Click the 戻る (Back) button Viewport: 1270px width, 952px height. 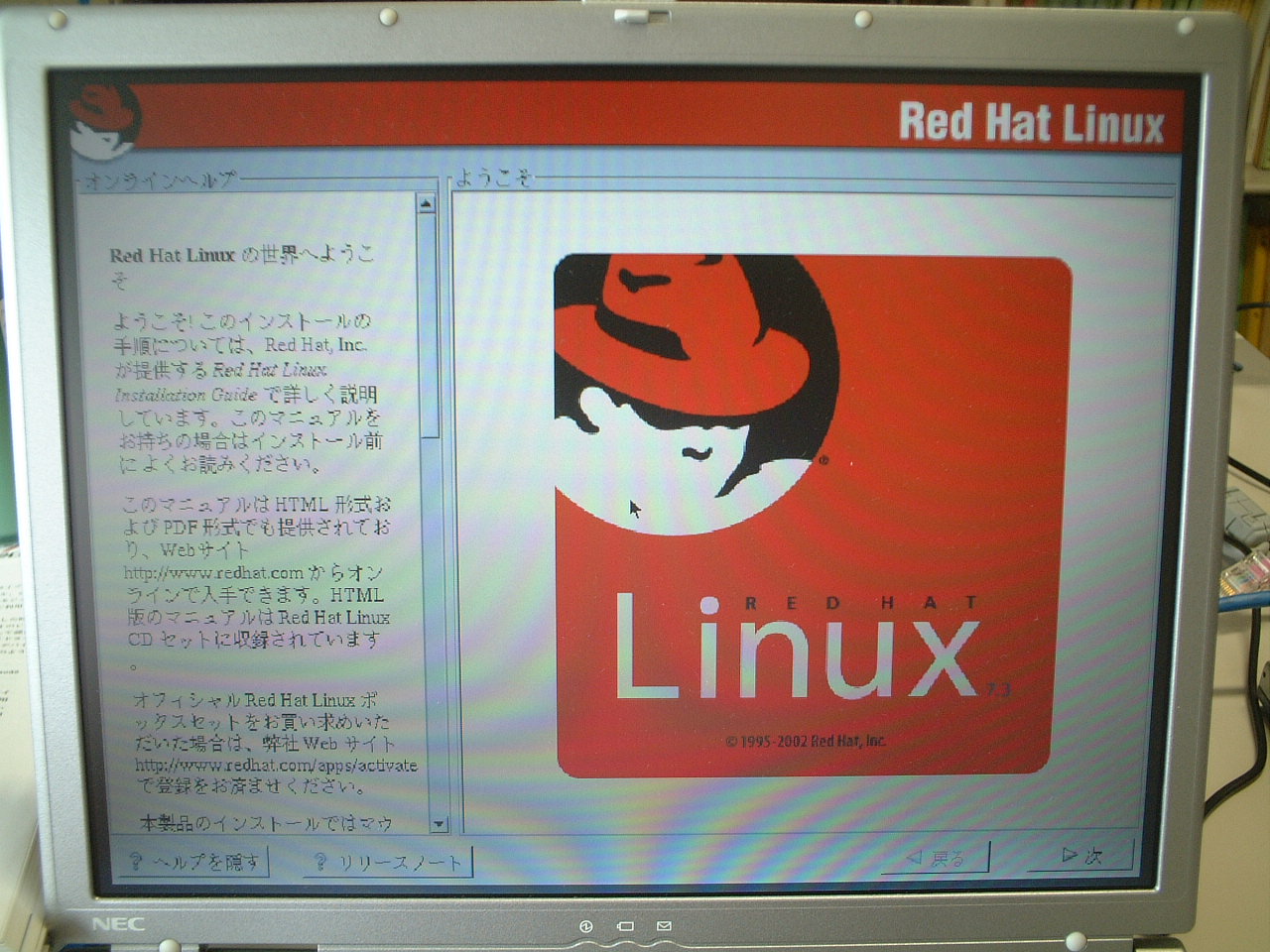point(935,858)
